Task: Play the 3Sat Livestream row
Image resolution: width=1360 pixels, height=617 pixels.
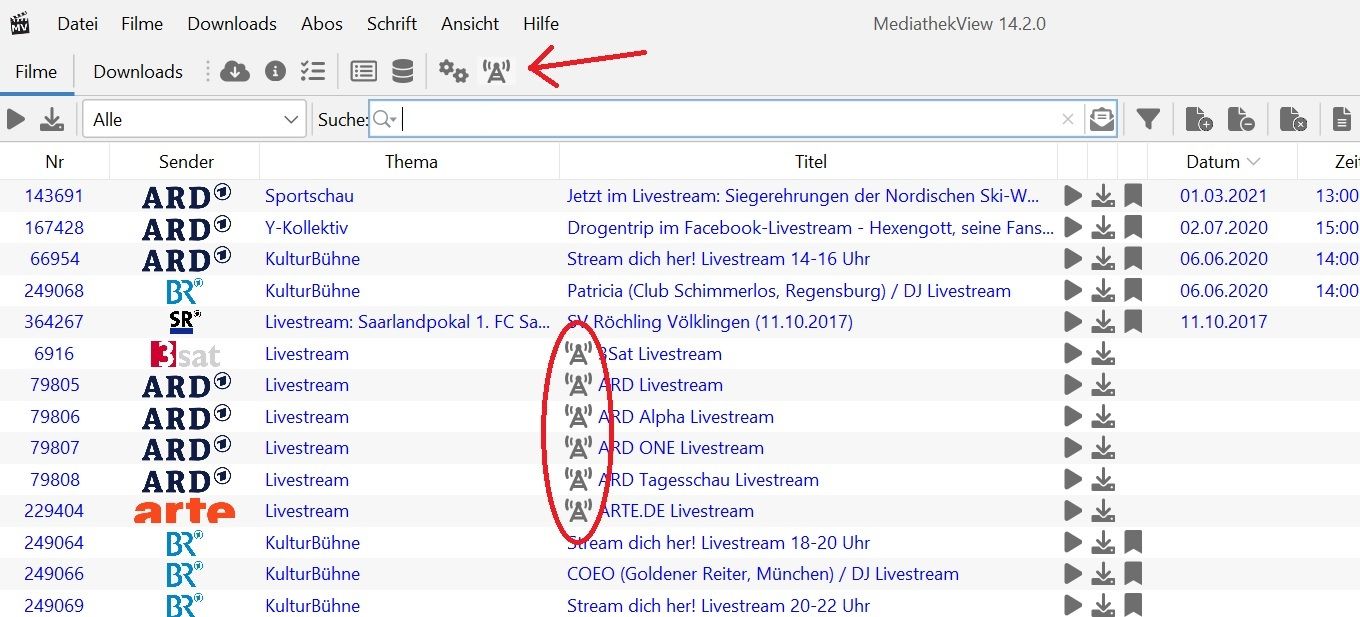Action: coord(1073,353)
